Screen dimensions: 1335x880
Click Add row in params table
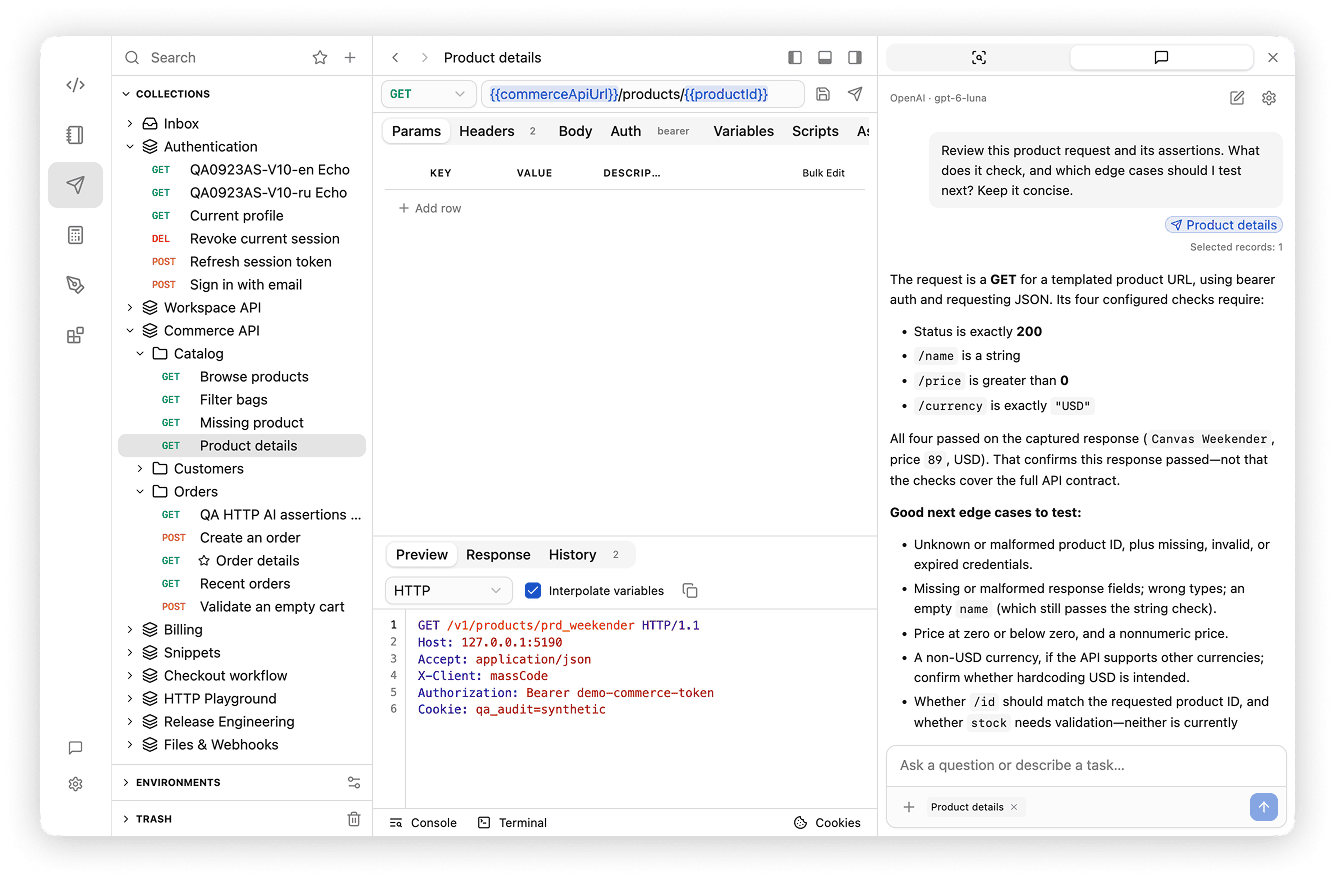[x=430, y=208]
